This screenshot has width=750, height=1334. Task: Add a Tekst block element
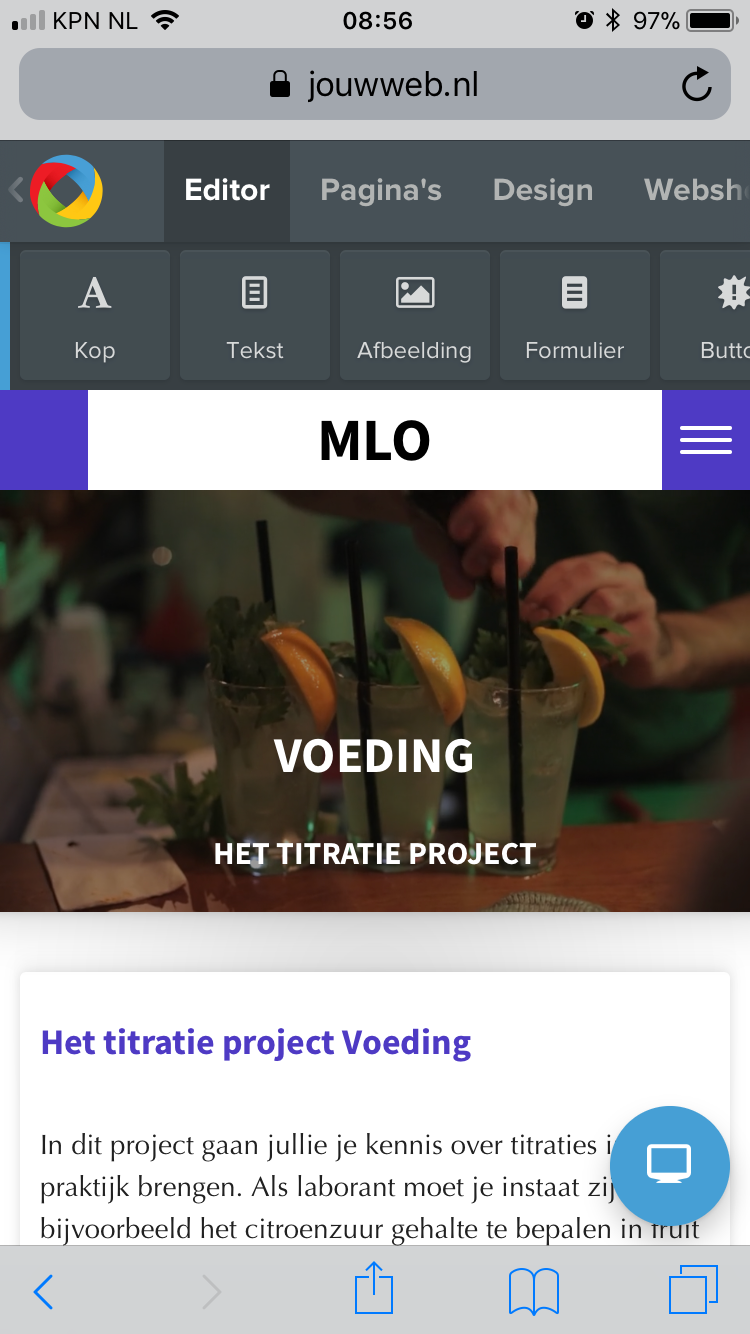tap(255, 315)
